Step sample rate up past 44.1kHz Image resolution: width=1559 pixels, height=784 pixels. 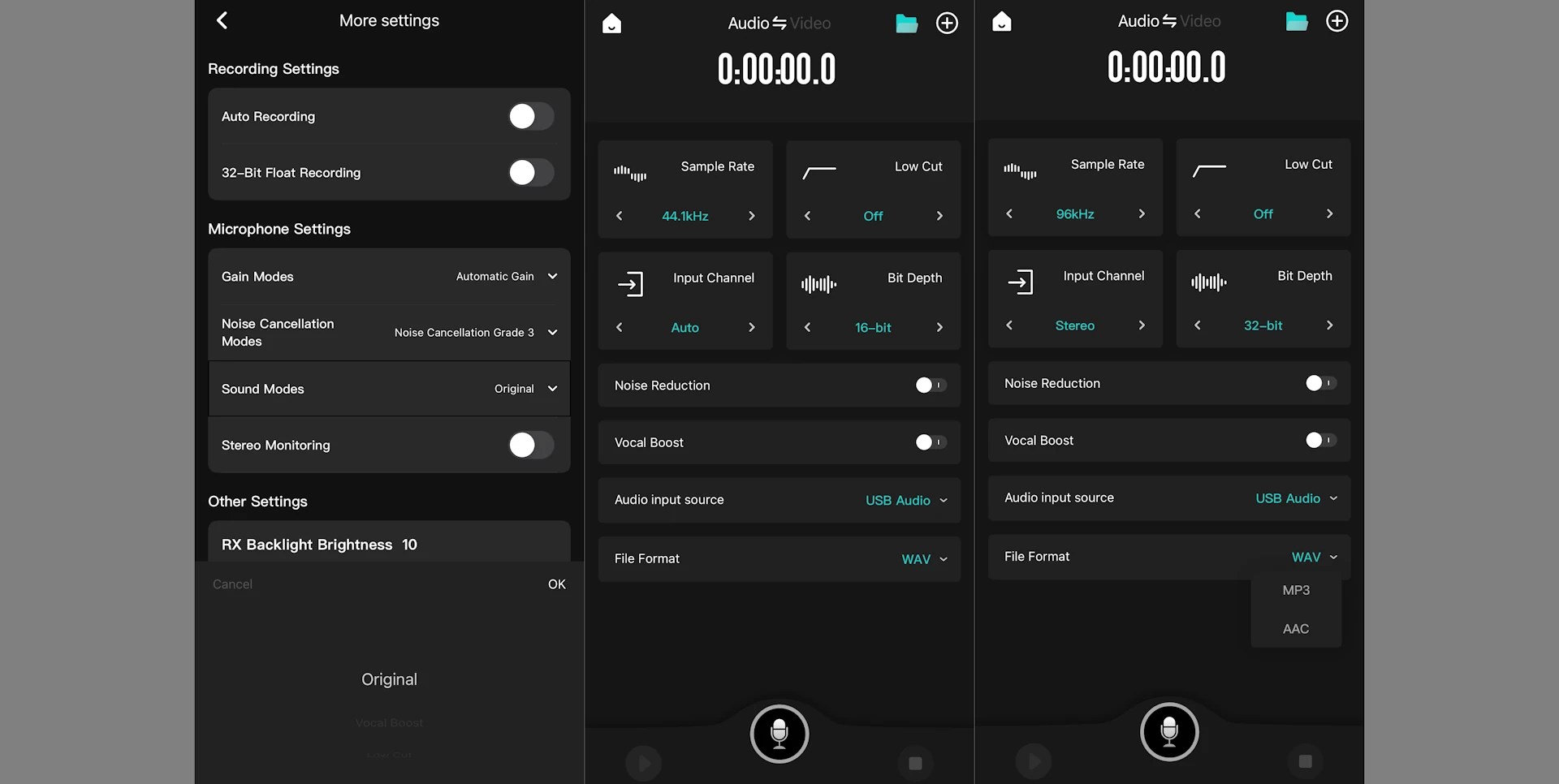coord(751,216)
